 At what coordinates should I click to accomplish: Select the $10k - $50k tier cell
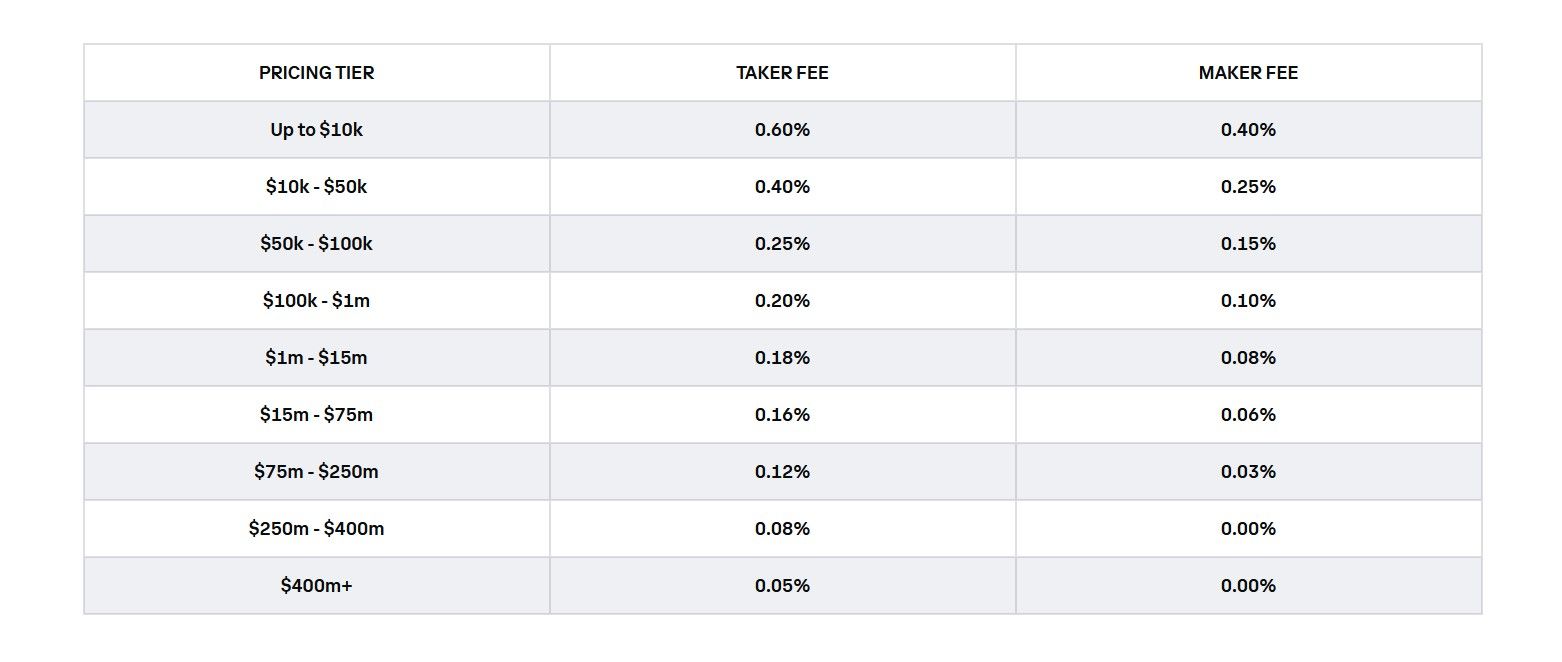tap(316, 187)
